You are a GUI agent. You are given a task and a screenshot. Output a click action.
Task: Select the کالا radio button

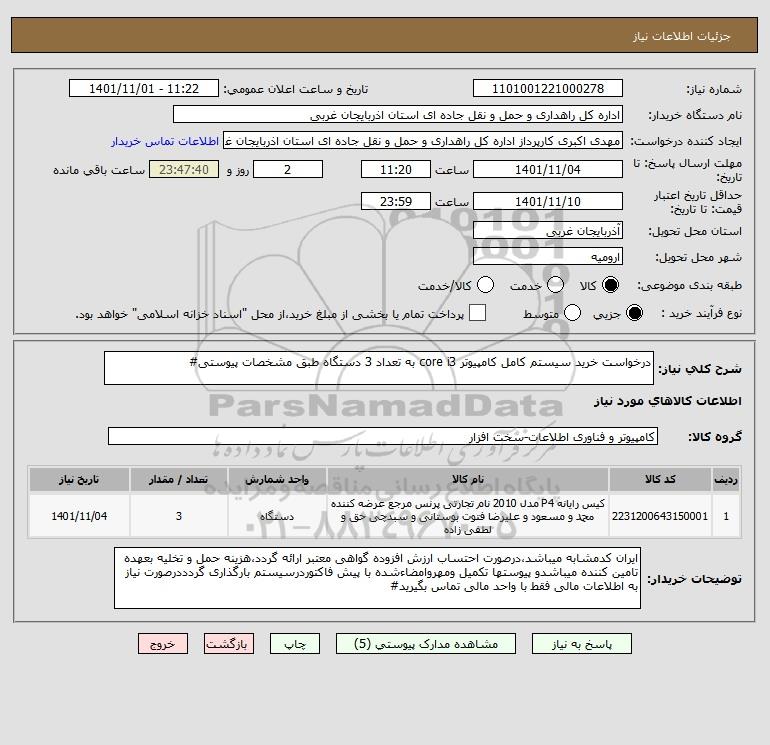610,285
